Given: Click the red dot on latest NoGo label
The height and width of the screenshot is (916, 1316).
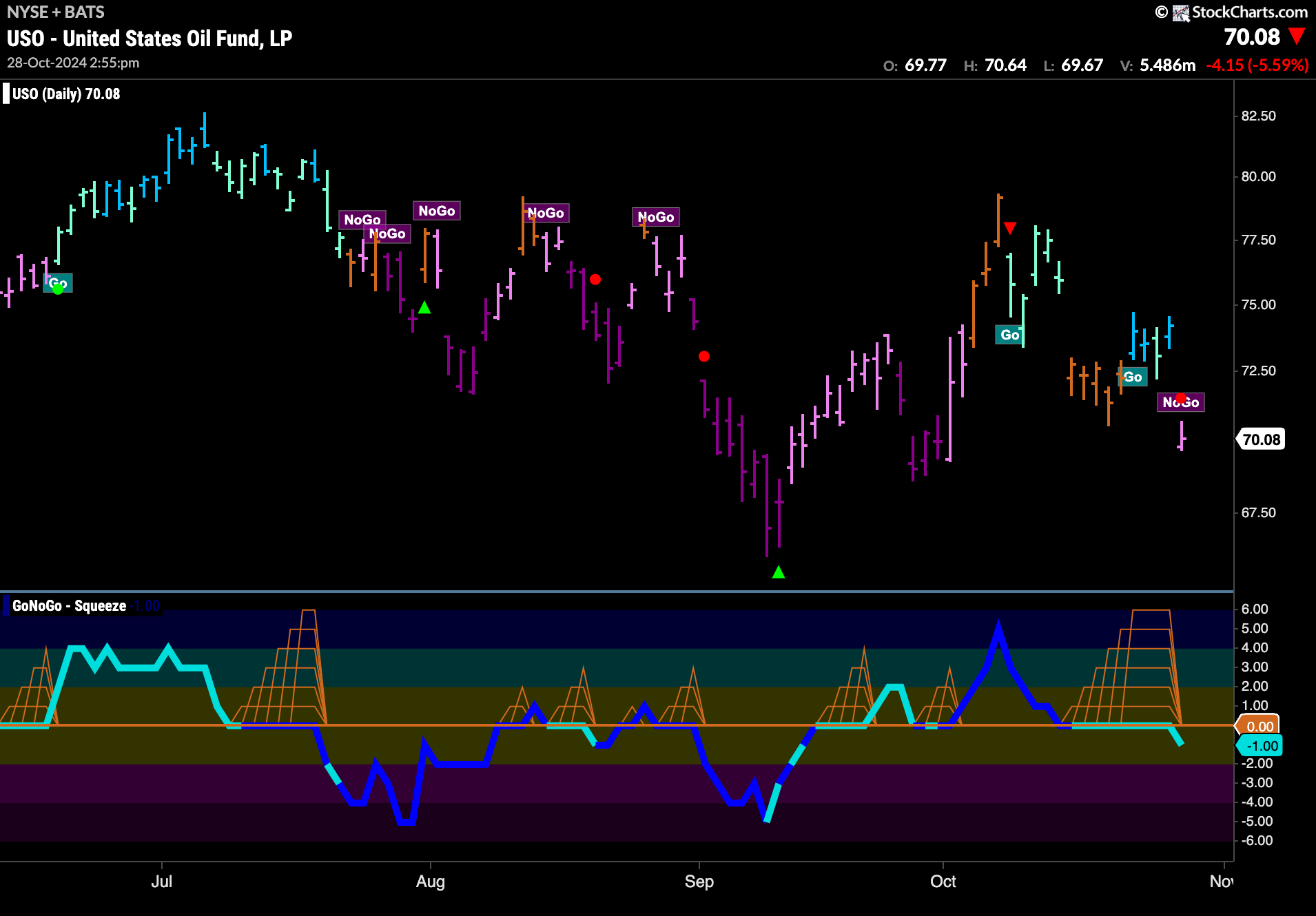Looking at the screenshot, I should (x=1181, y=398).
